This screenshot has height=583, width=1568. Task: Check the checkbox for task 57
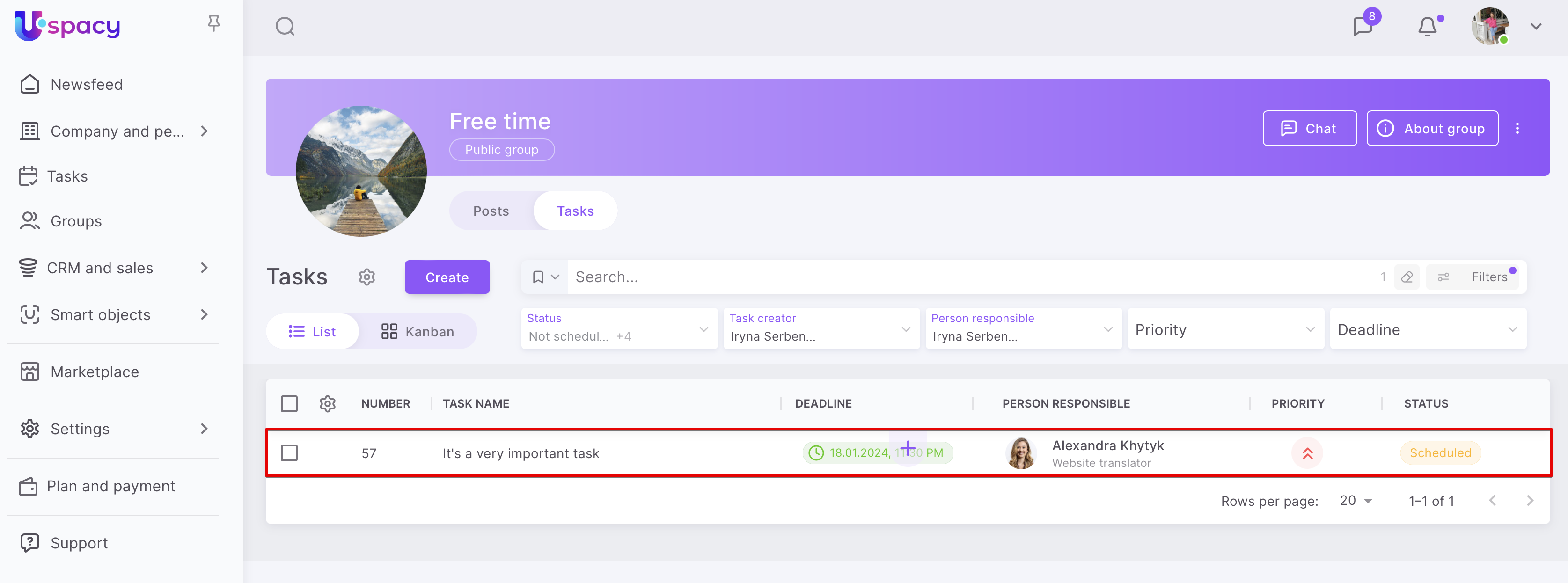pos(289,453)
